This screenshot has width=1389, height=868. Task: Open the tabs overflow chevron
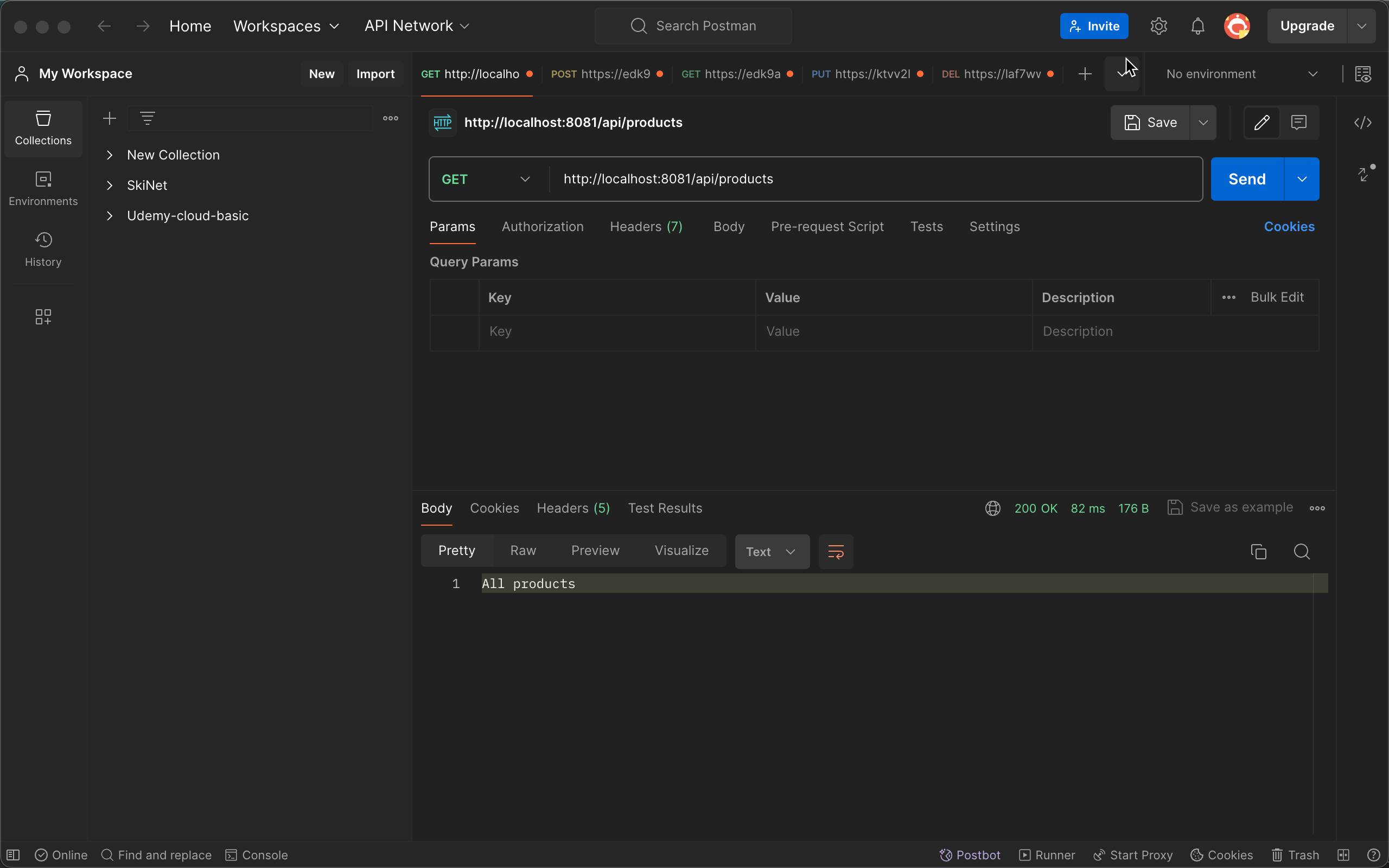[1122, 74]
